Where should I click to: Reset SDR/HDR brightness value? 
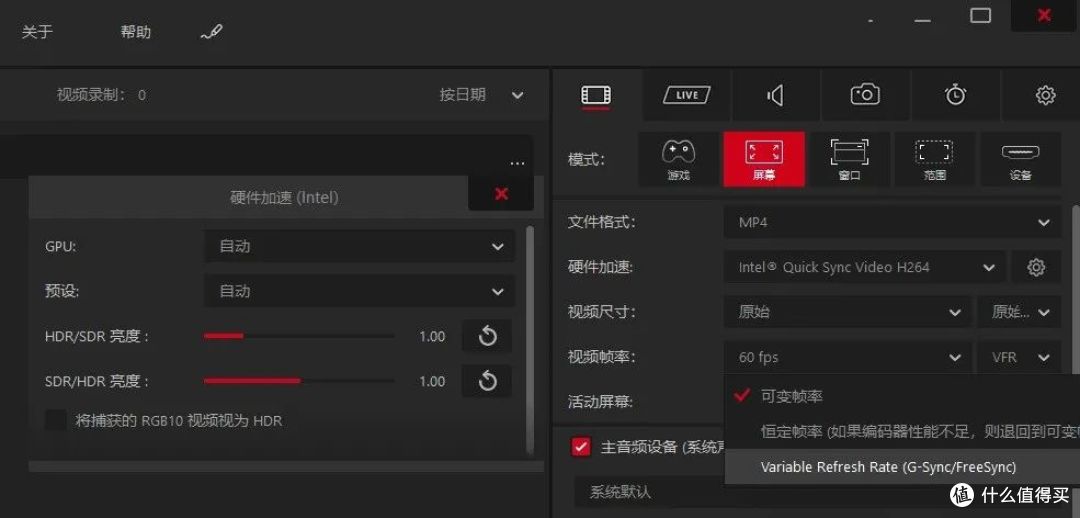pyautogui.click(x=487, y=381)
